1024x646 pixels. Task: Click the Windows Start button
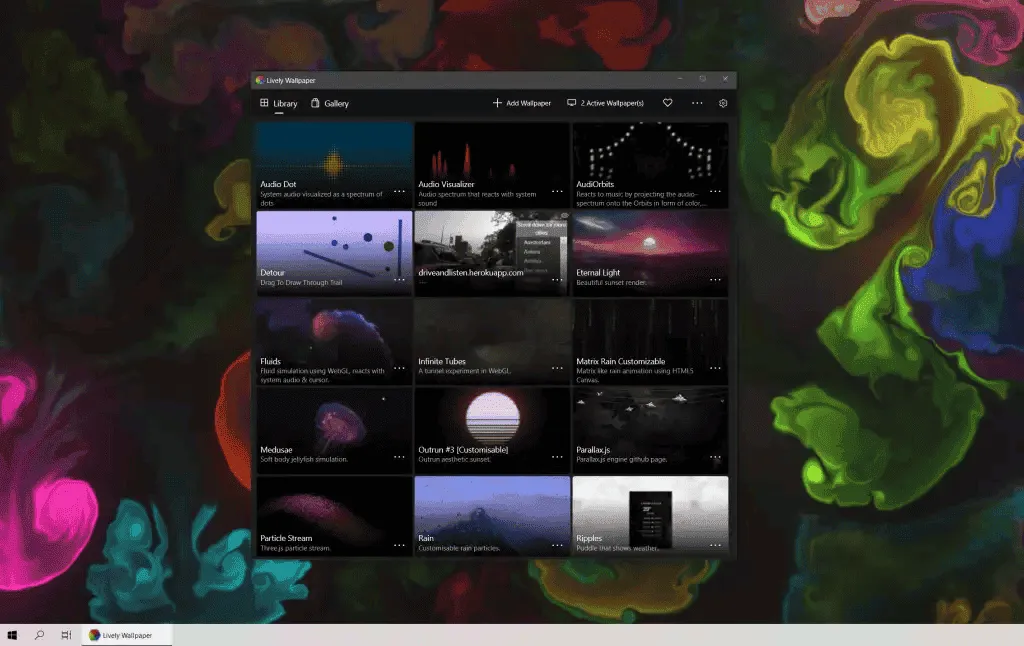(14, 634)
